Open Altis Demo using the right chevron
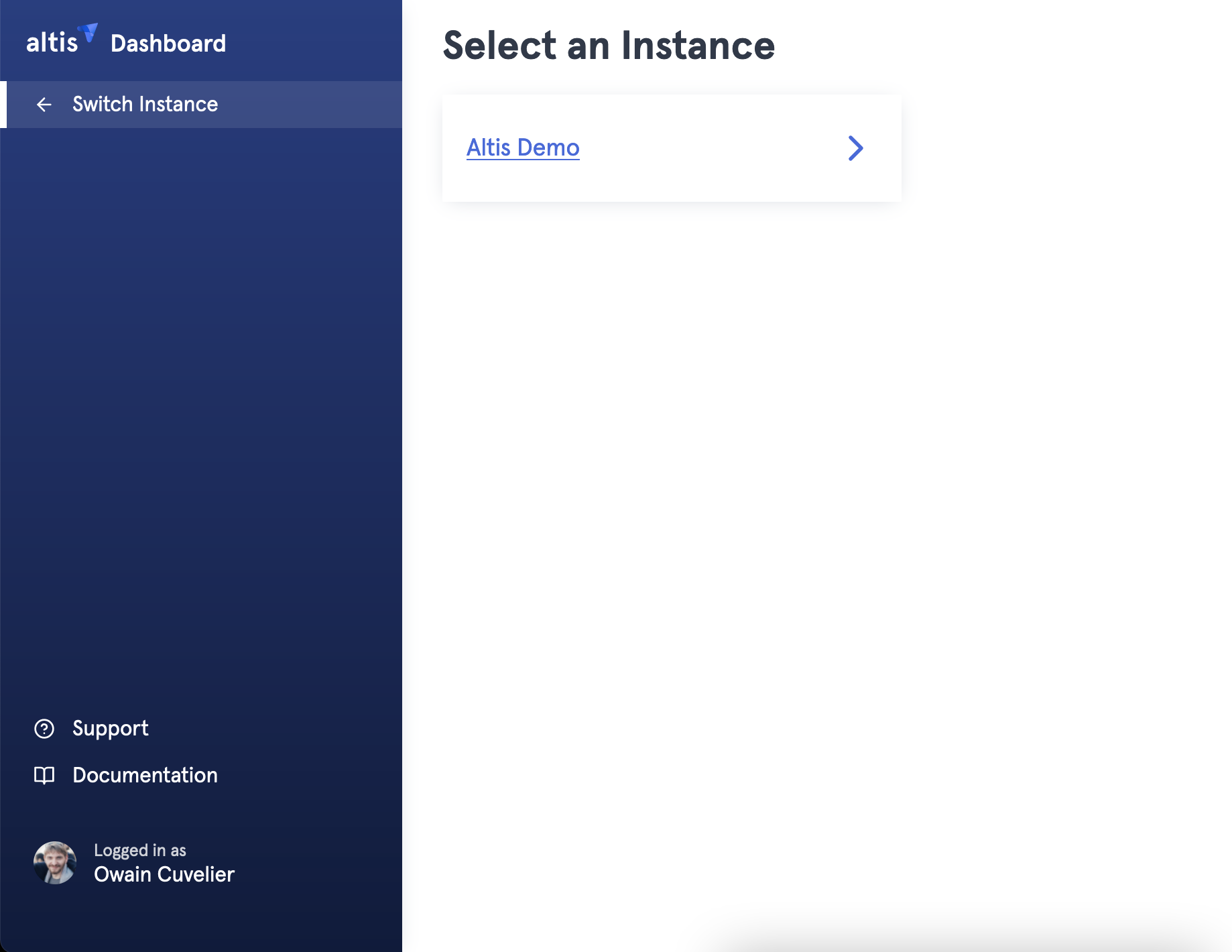The width and height of the screenshot is (1232, 952). pyautogui.click(x=855, y=148)
